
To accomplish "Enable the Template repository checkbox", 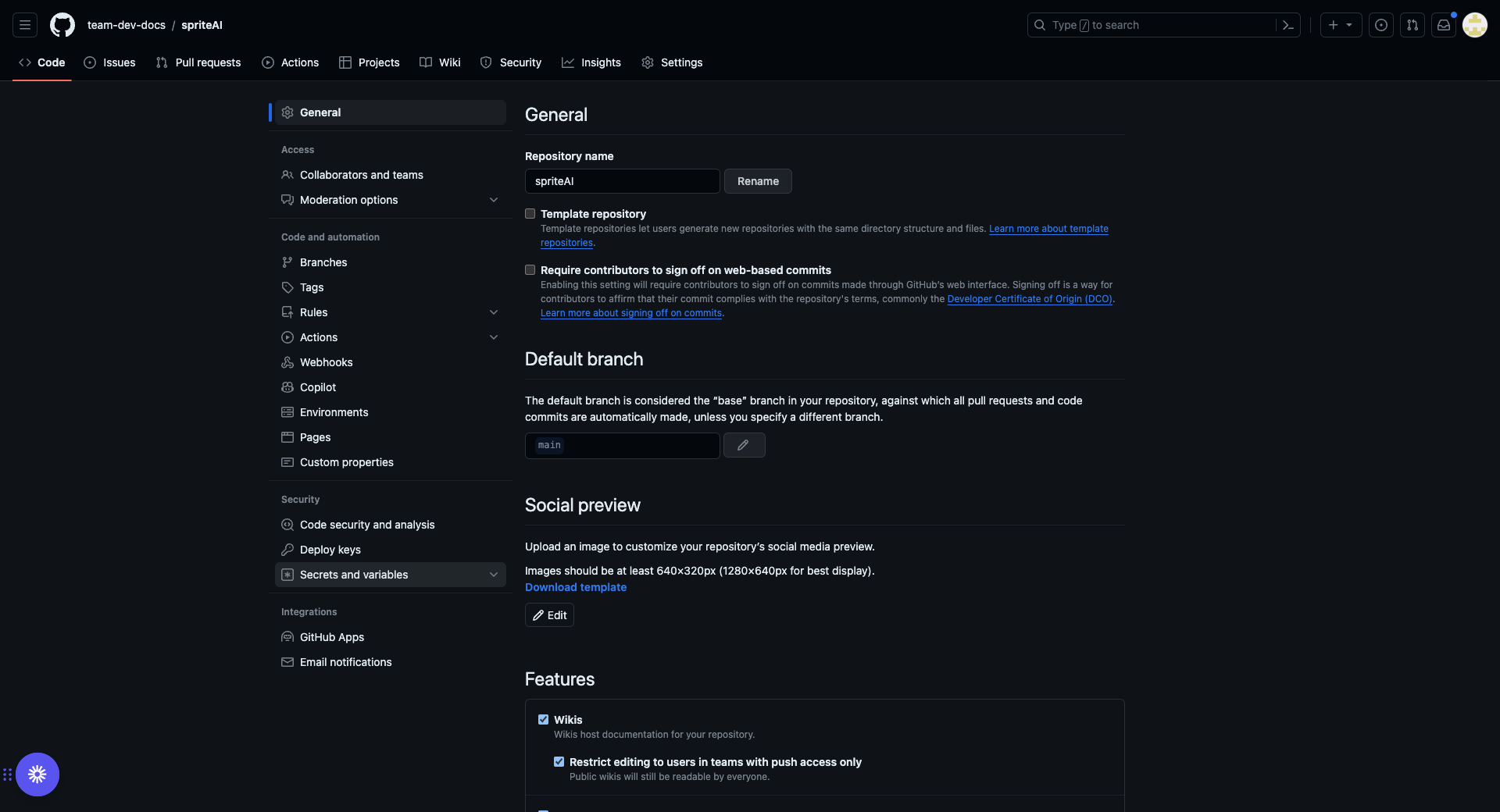I will [530, 214].
